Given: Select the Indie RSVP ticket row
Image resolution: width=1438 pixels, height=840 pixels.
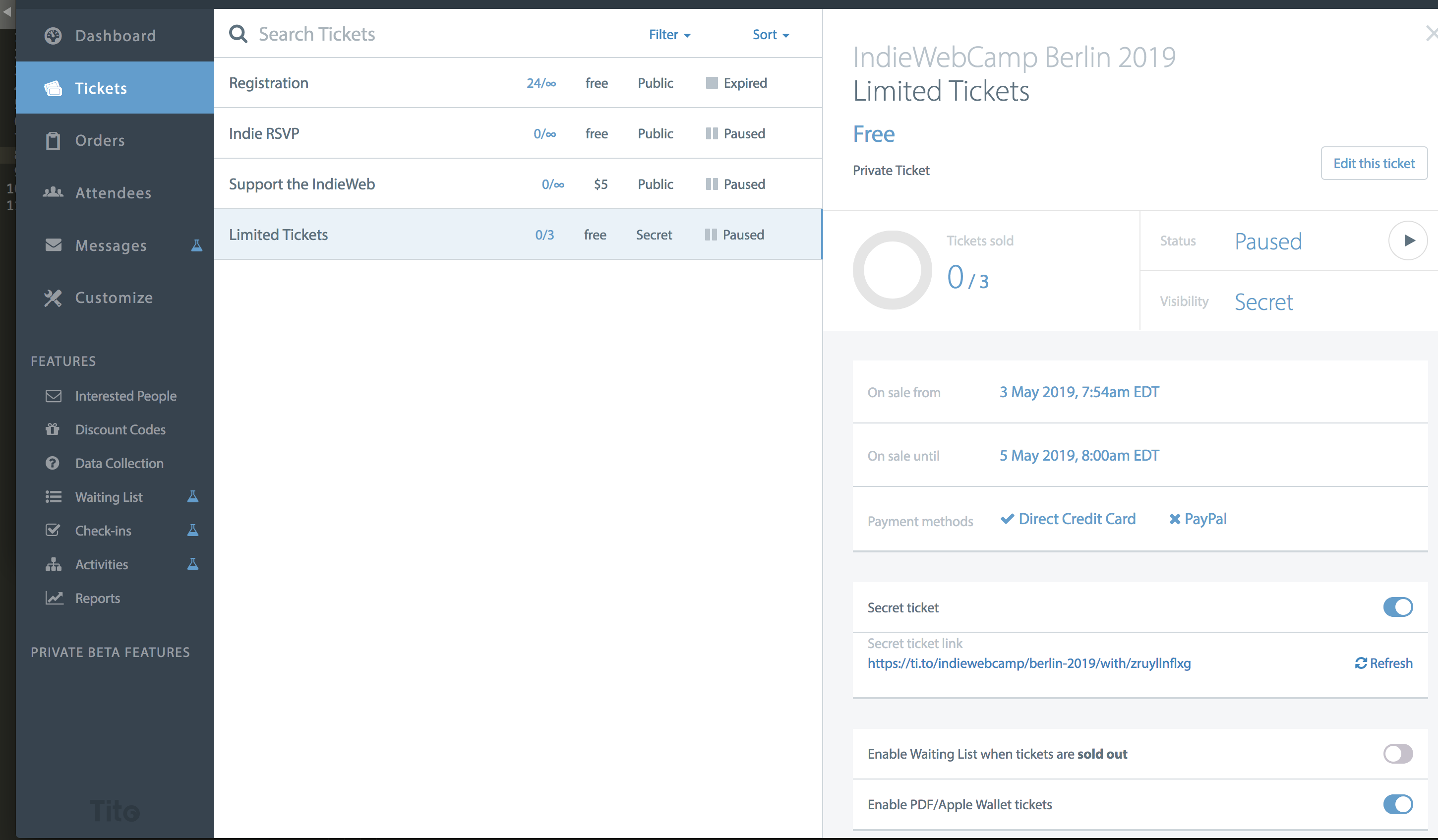Looking at the screenshot, I should tap(518, 133).
